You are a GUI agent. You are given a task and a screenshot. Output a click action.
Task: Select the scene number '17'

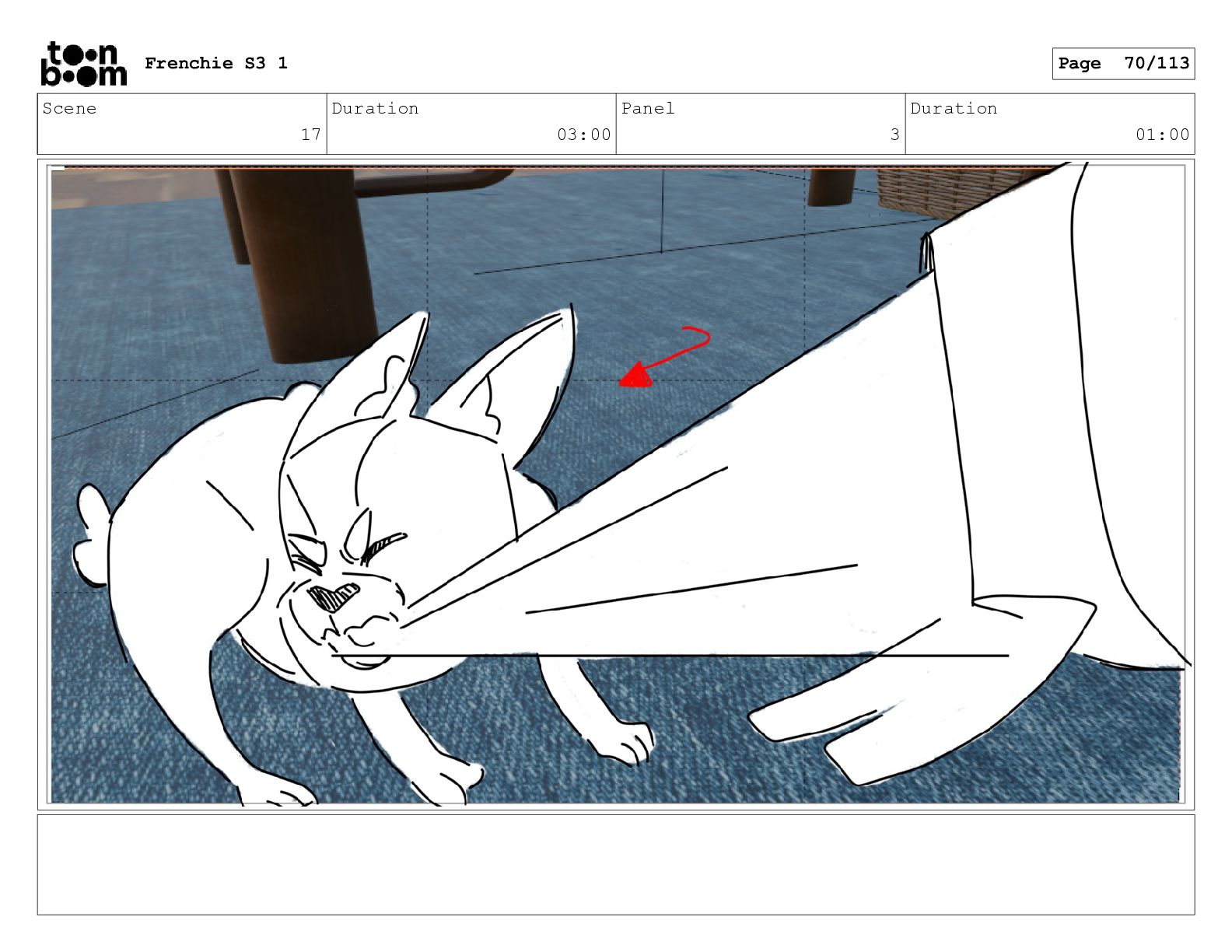pyautogui.click(x=311, y=135)
